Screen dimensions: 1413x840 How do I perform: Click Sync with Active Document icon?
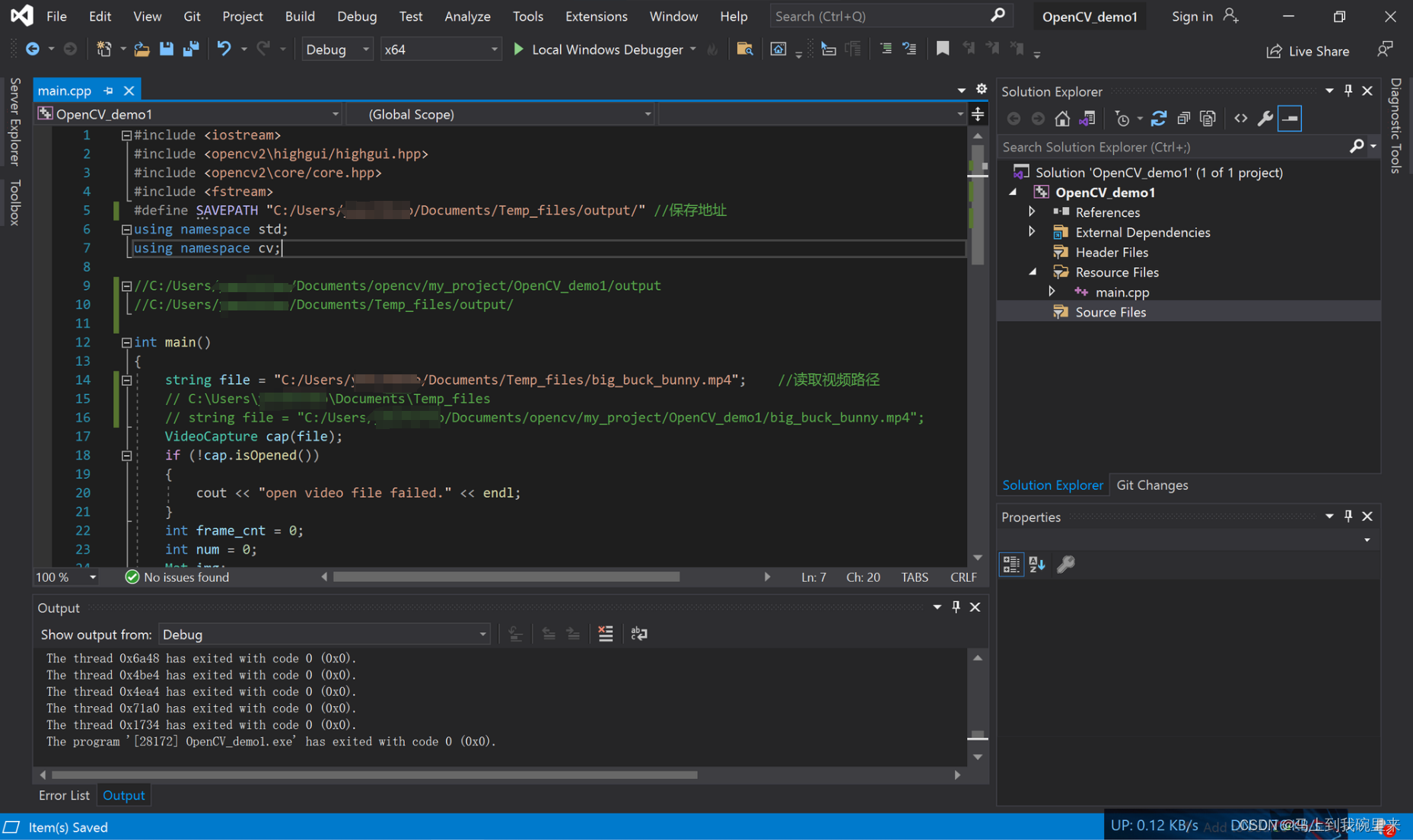tap(1158, 119)
